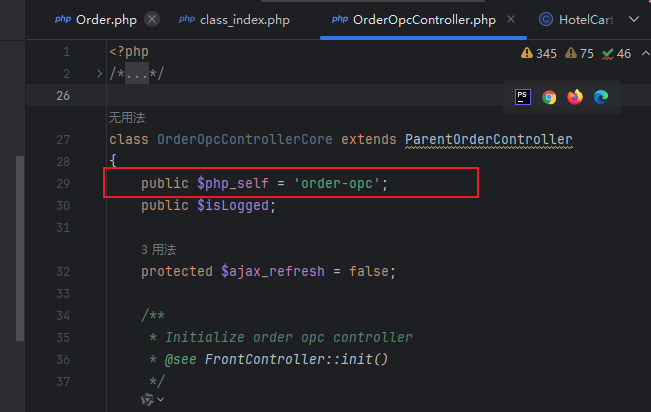Show hidden tabs dropdown chevron
The image size is (651, 412).
coord(634,19)
